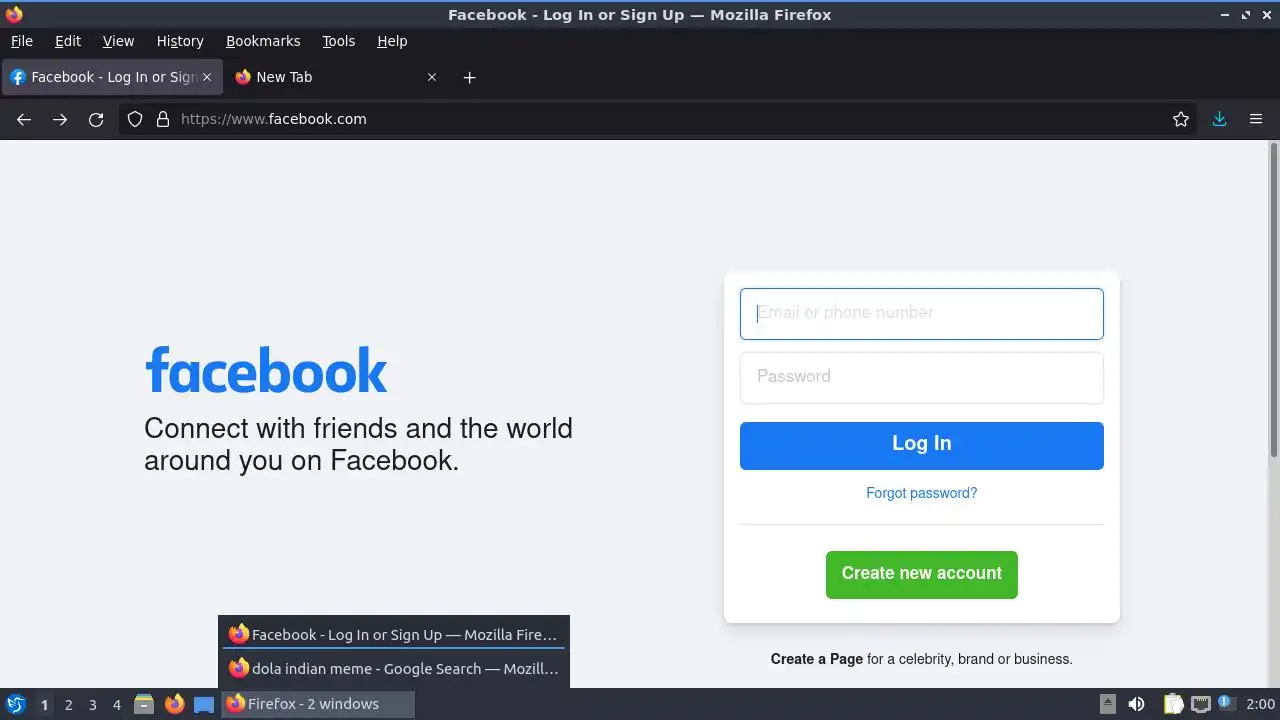Image resolution: width=1280 pixels, height=720 pixels.
Task: Click the blue Log In button
Action: [x=922, y=445]
